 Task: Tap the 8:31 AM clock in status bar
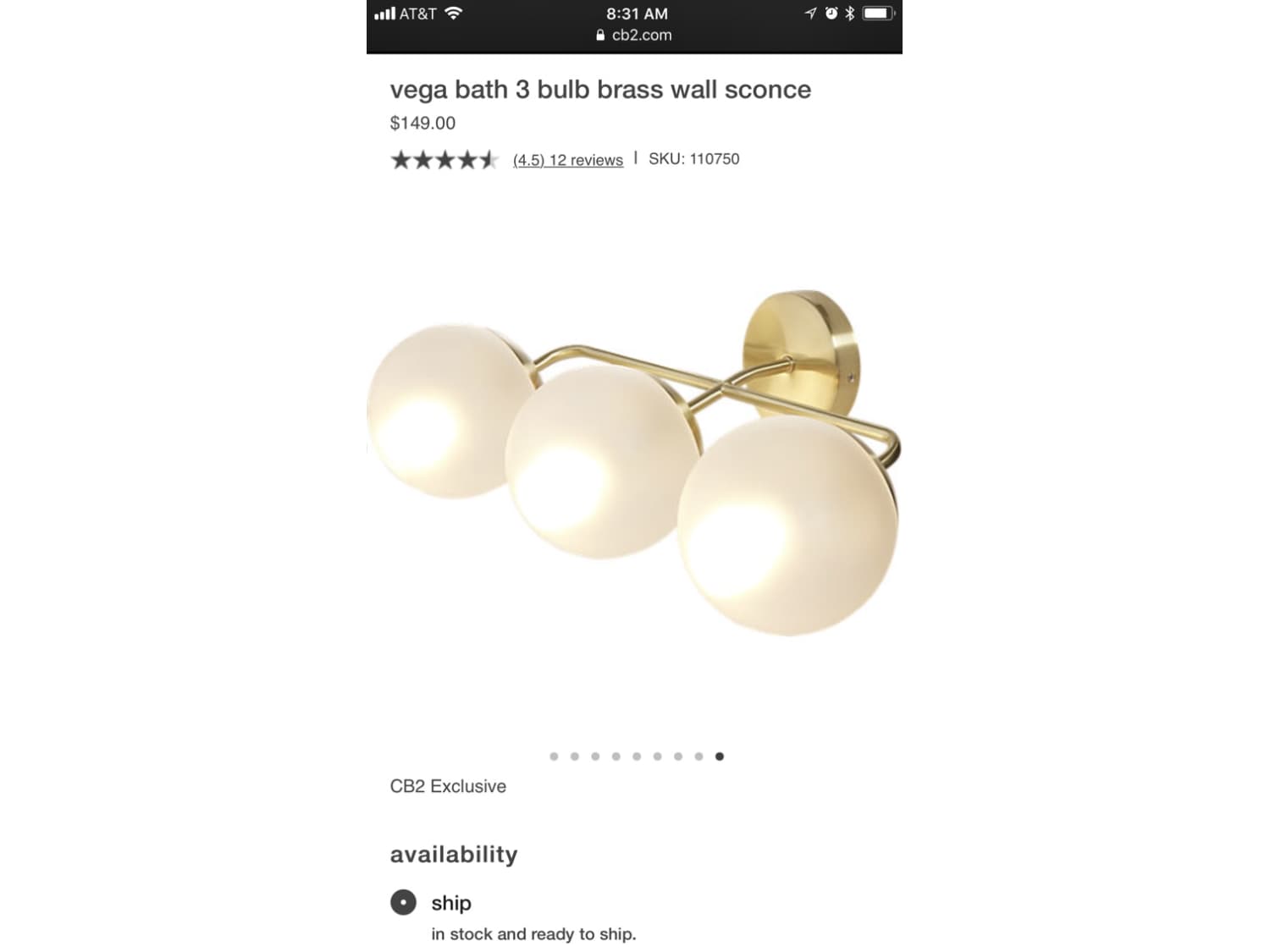point(637,14)
